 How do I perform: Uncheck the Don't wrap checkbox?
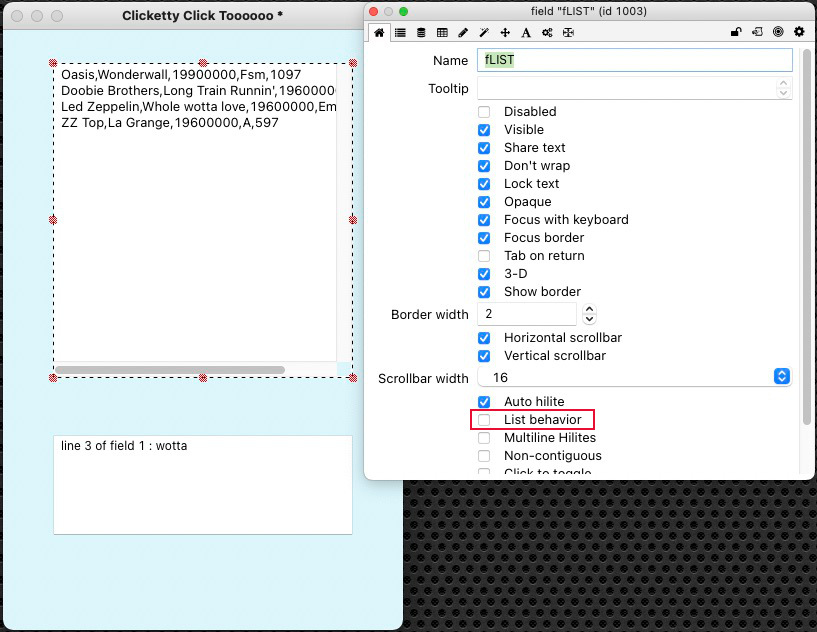pos(484,166)
